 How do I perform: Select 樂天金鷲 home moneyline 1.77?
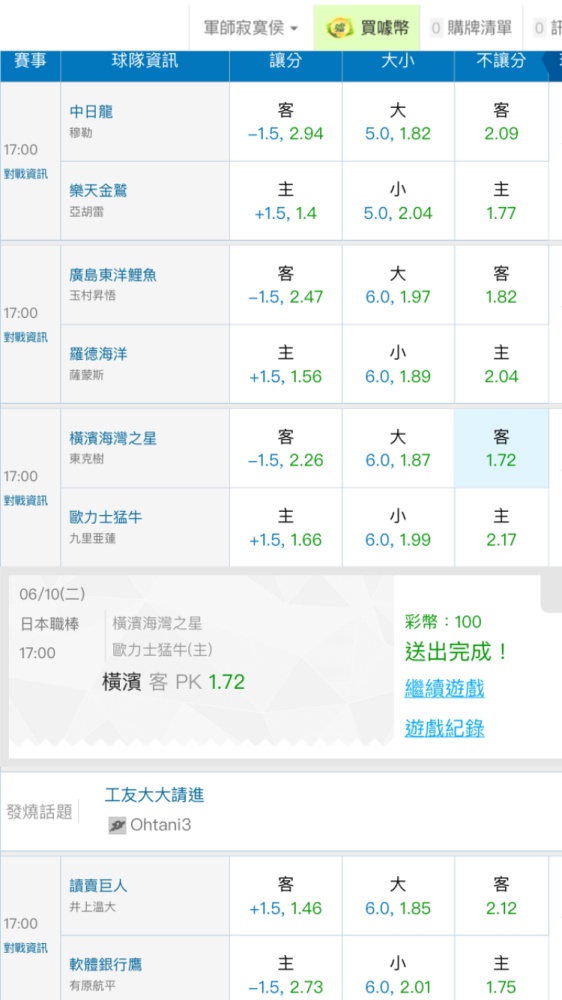(x=501, y=201)
